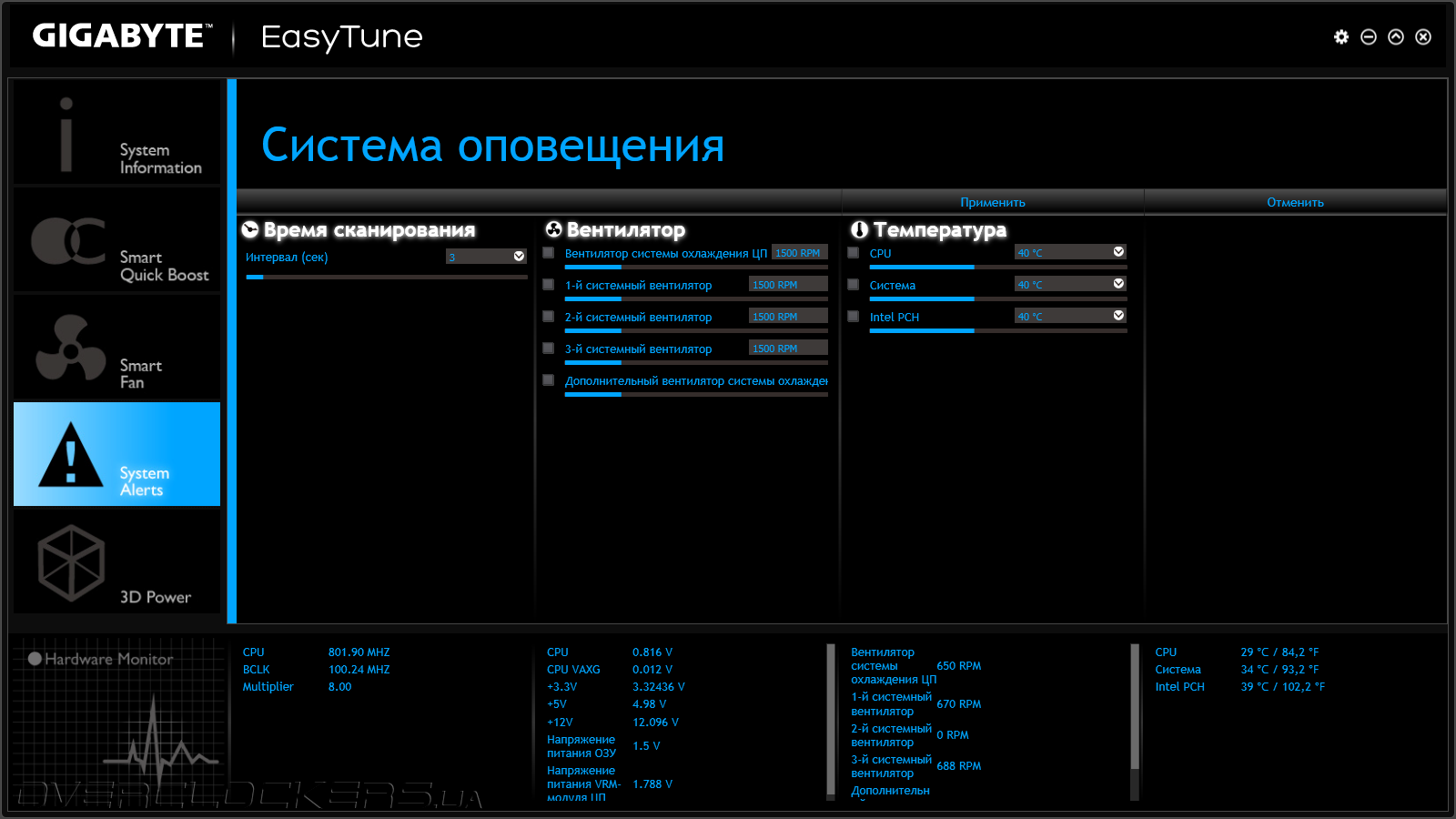Open the Intel PCH temperature dropdown
The height and width of the screenshot is (819, 1456).
coord(1071,316)
